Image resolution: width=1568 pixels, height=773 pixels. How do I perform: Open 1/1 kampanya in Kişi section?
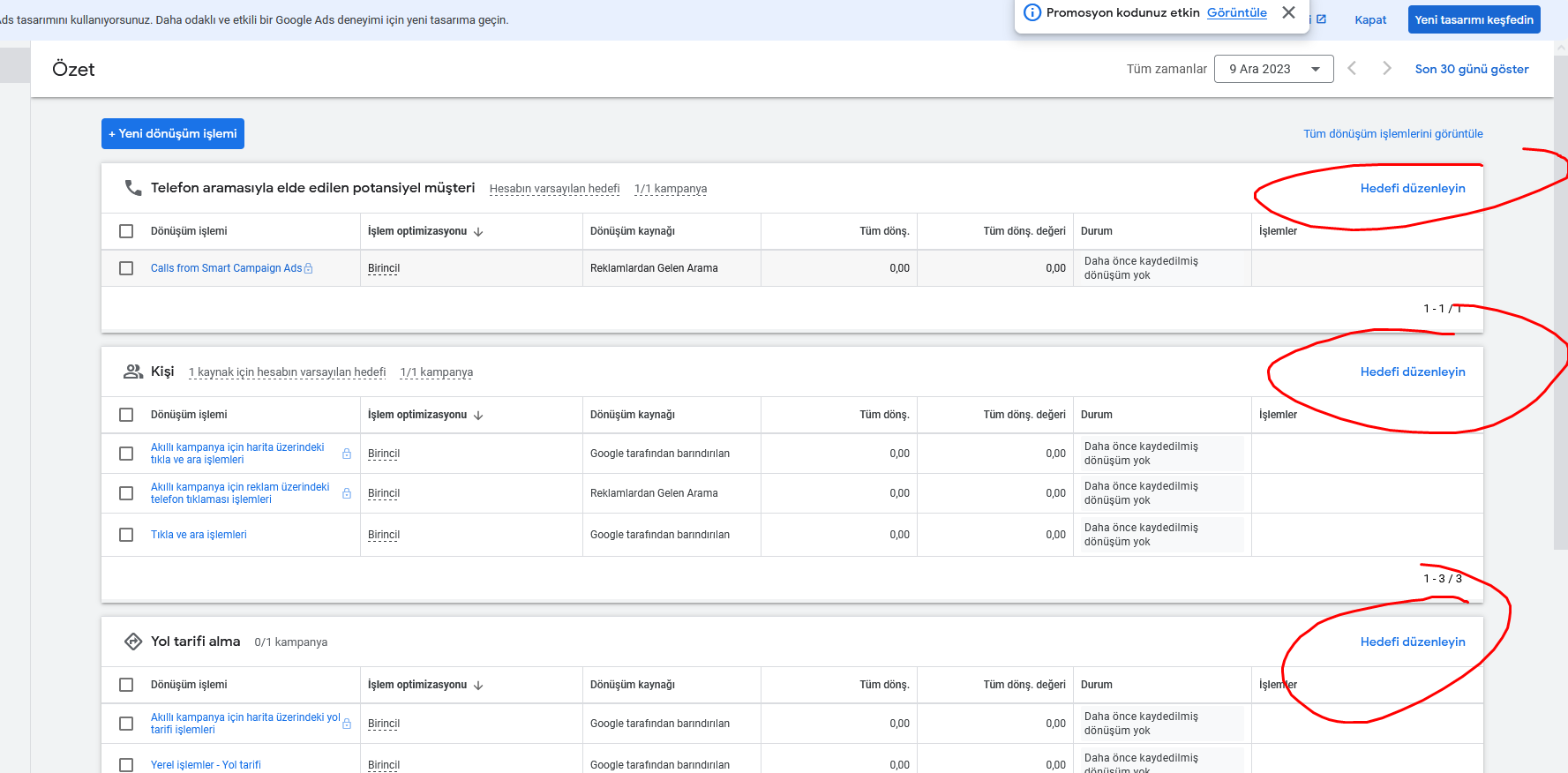pyautogui.click(x=437, y=372)
